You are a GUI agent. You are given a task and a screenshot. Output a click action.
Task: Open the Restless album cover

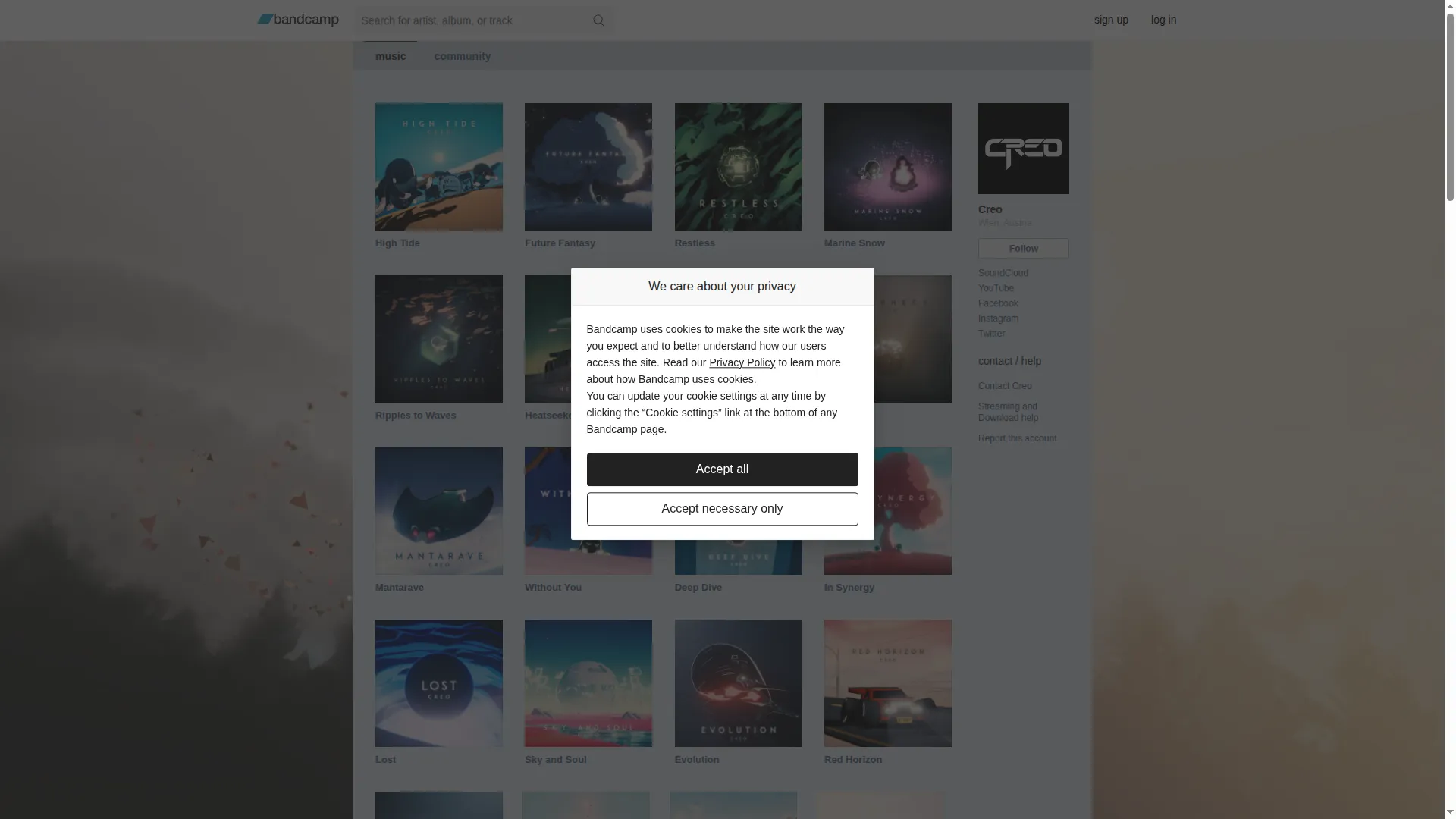(x=739, y=167)
